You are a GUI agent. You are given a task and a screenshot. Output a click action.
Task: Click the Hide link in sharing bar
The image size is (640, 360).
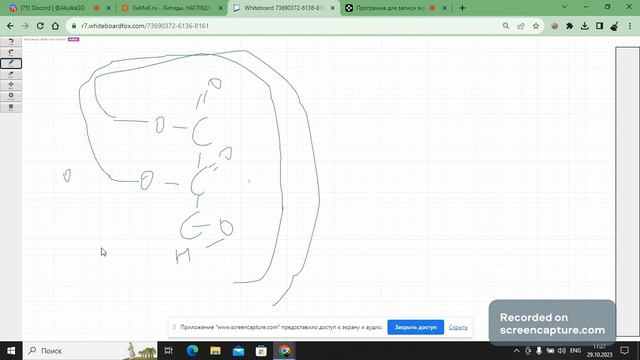(x=458, y=327)
